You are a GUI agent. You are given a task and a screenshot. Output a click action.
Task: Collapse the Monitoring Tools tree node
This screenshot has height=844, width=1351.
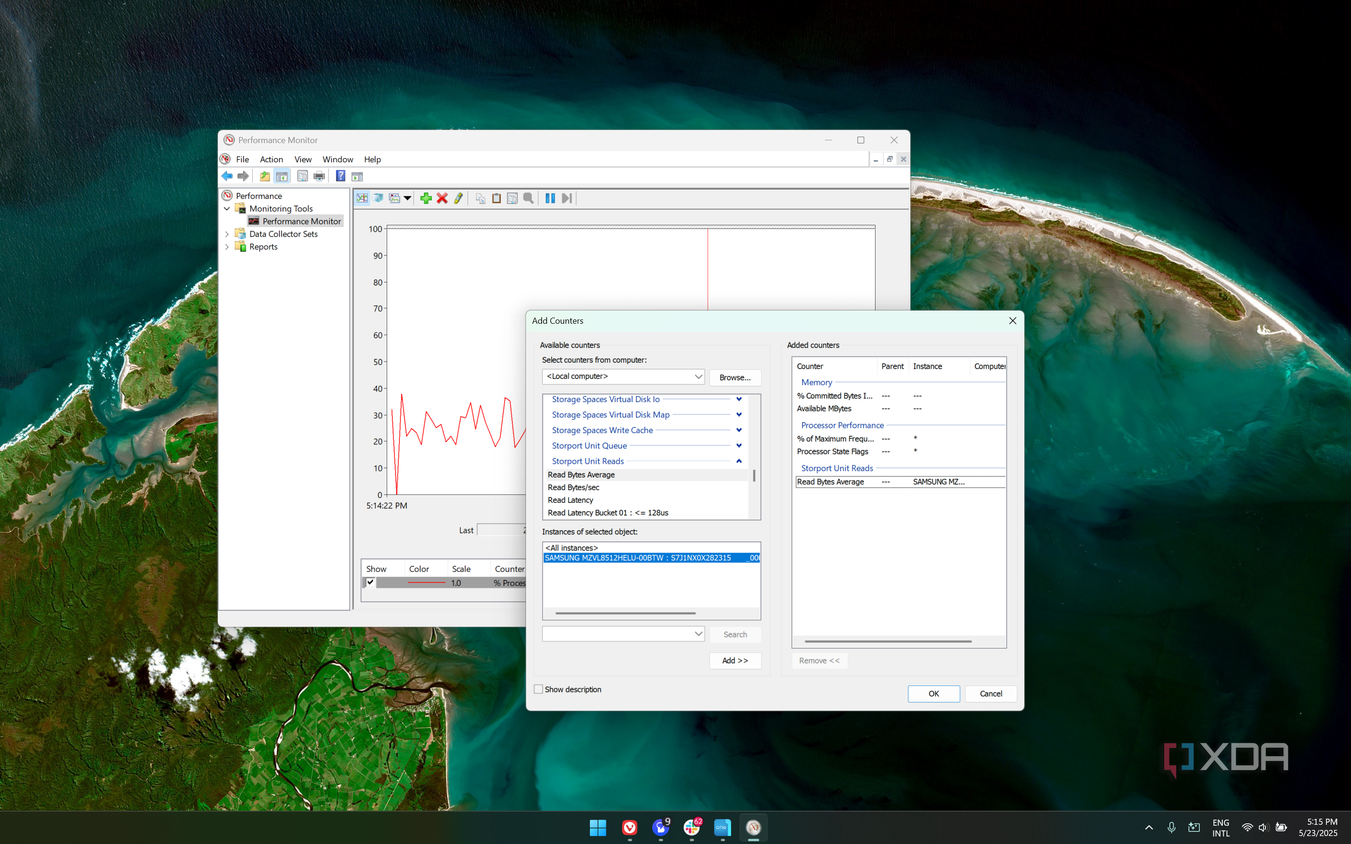pyautogui.click(x=227, y=209)
